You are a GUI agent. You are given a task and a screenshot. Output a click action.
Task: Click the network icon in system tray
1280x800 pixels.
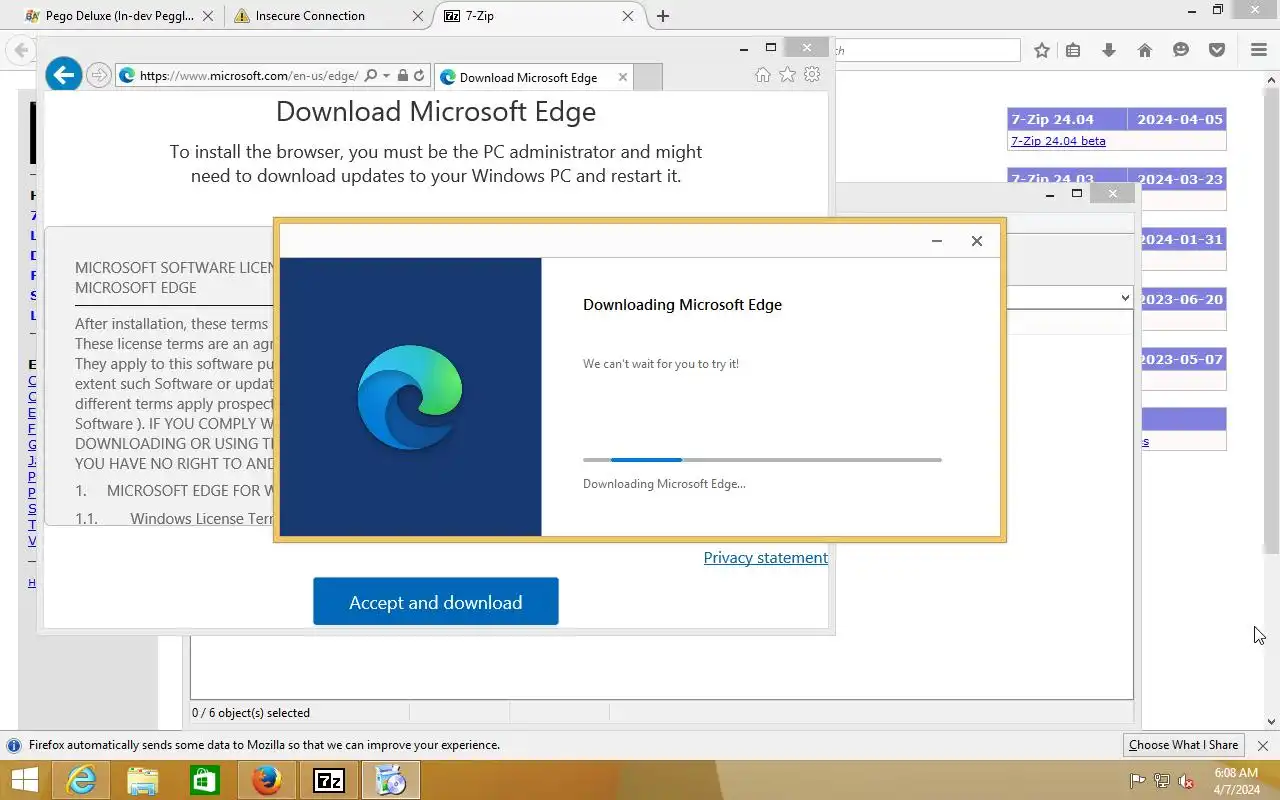[x=1162, y=781]
